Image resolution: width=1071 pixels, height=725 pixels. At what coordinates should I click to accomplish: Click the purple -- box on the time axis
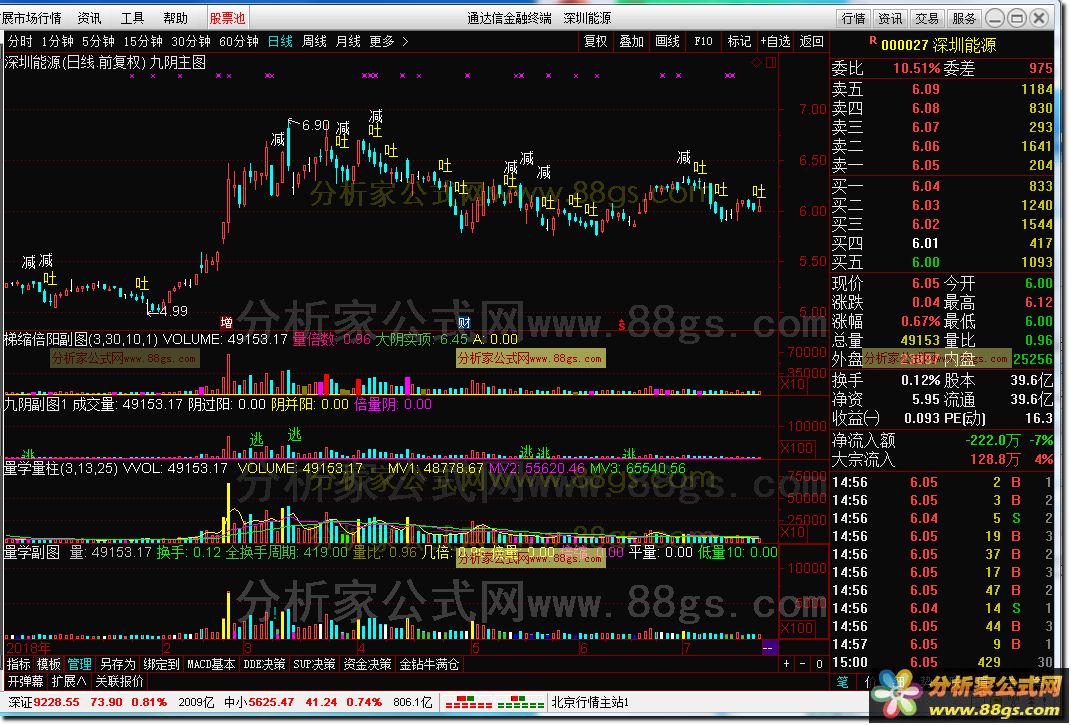(769, 647)
